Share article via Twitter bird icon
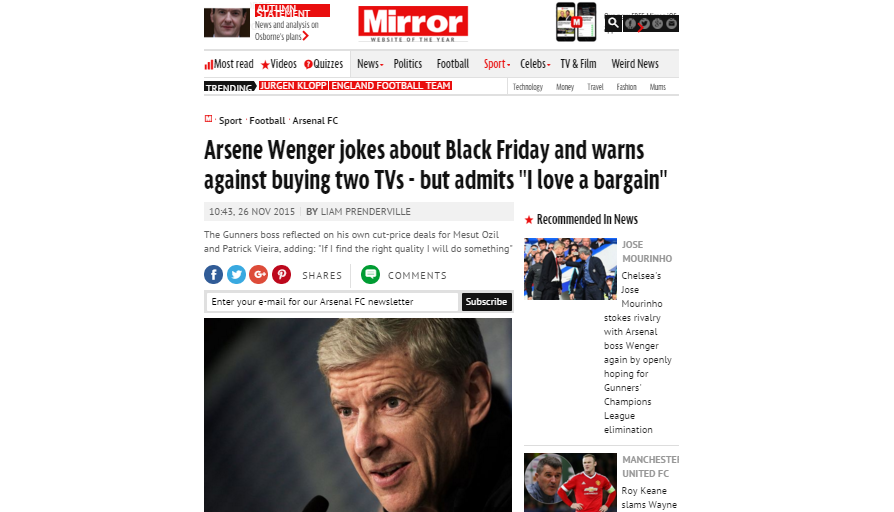 click(236, 275)
